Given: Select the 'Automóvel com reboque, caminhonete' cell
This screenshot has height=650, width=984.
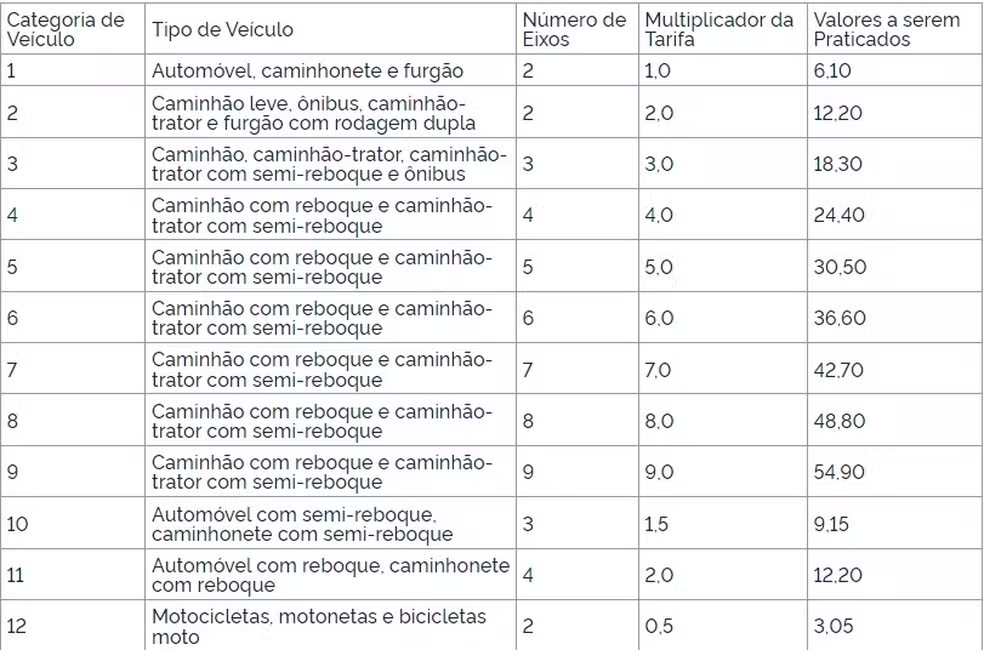Looking at the screenshot, I should pyautogui.click(x=331, y=575).
